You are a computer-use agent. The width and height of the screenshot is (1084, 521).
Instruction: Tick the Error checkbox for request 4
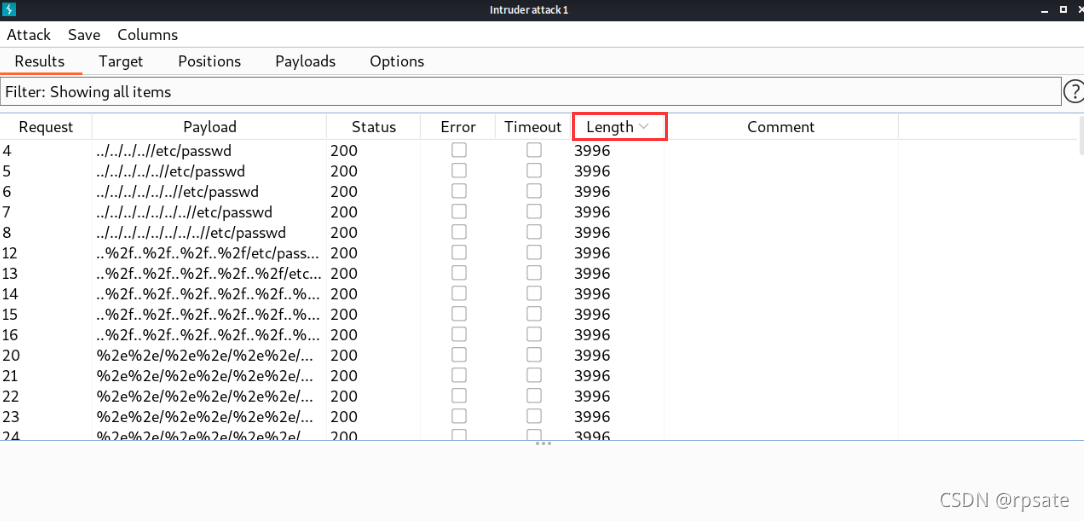pyautogui.click(x=459, y=150)
